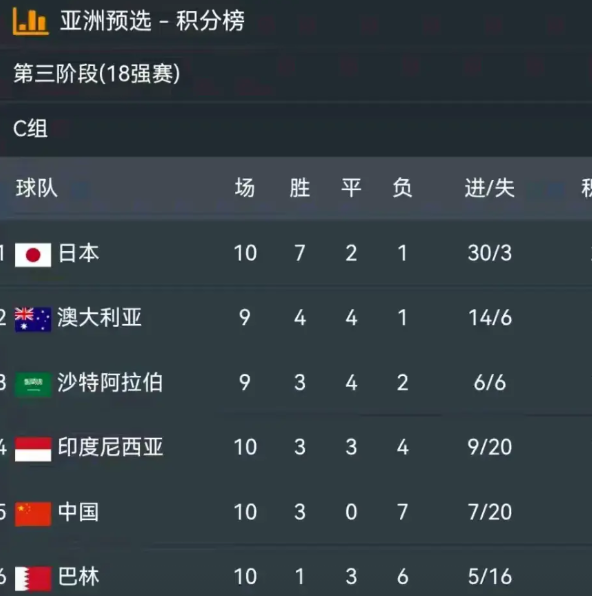This screenshot has width=592, height=596.
Task: Click the Australia flag icon
Action: pos(33,319)
